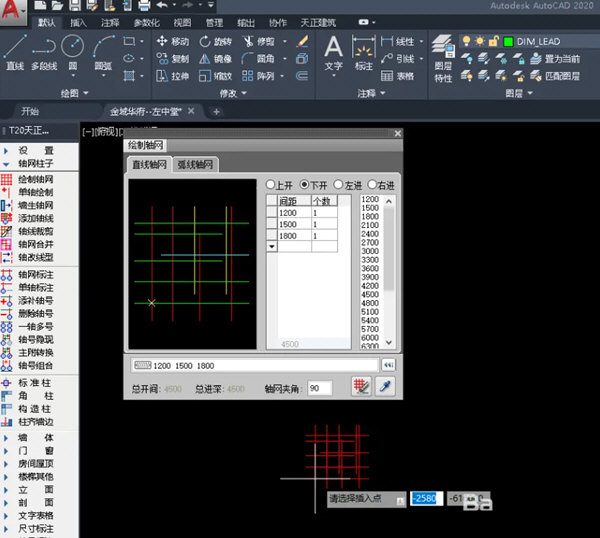Click 绘制轴网 in the left sidebar
The image size is (600, 538).
(36, 178)
